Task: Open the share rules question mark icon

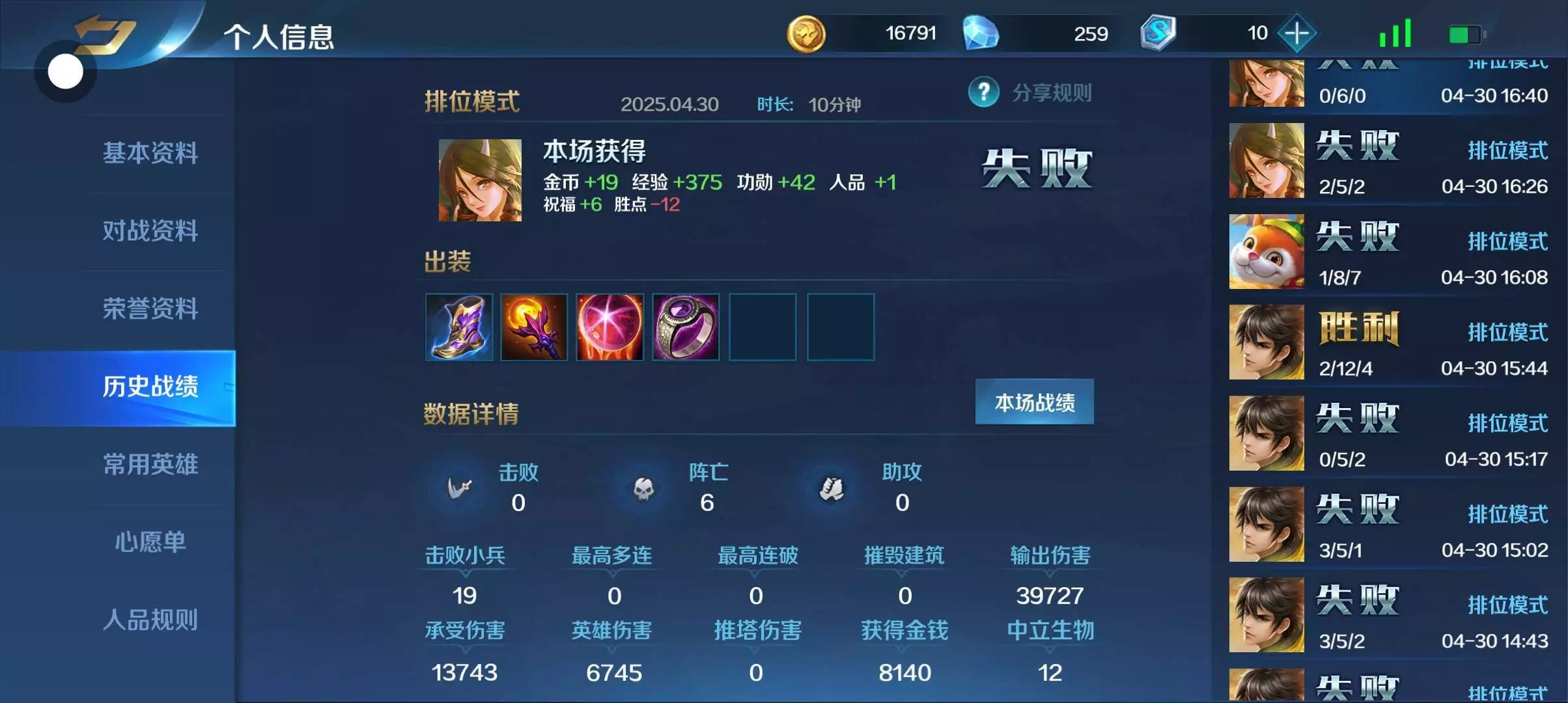Action: (983, 92)
